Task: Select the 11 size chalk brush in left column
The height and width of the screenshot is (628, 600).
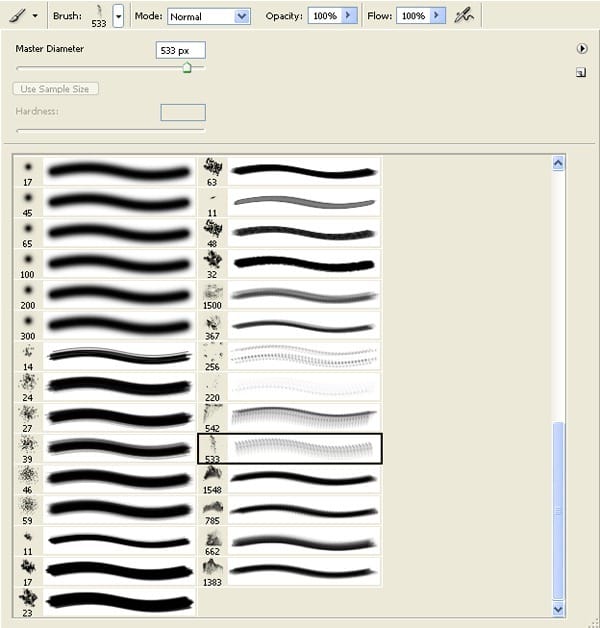Action: point(105,541)
